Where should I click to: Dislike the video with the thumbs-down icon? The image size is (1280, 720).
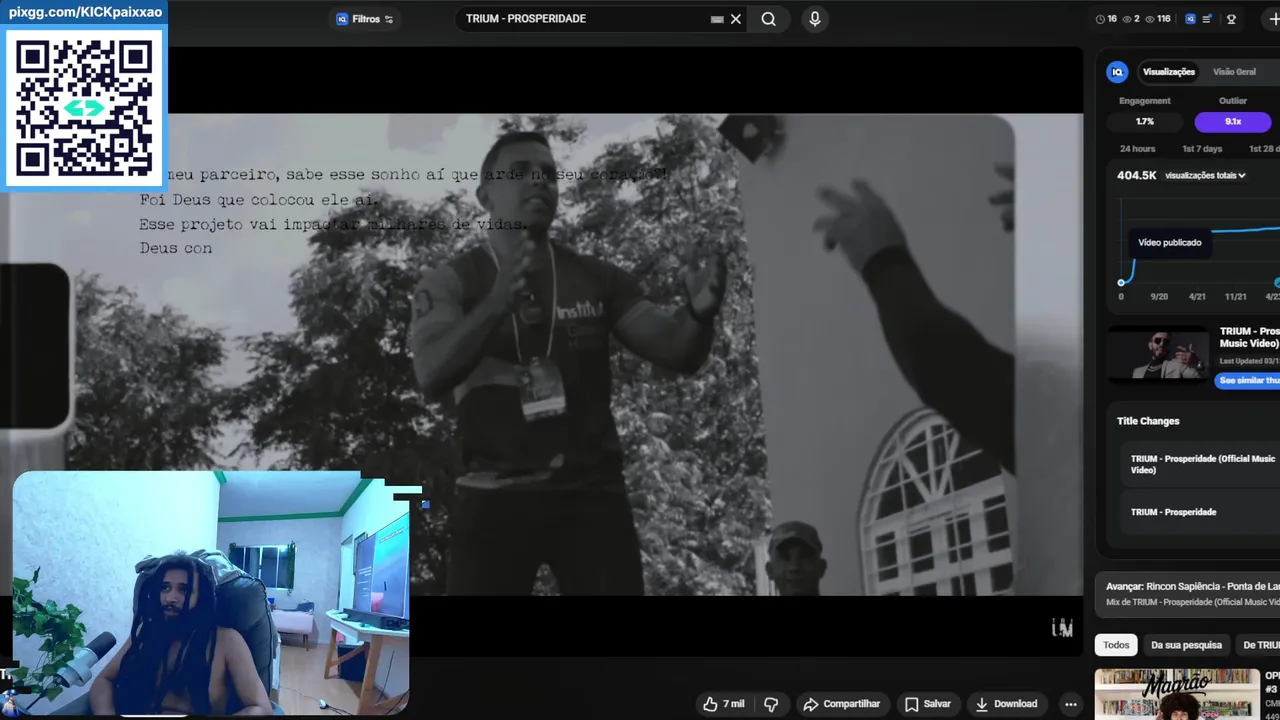coord(771,704)
